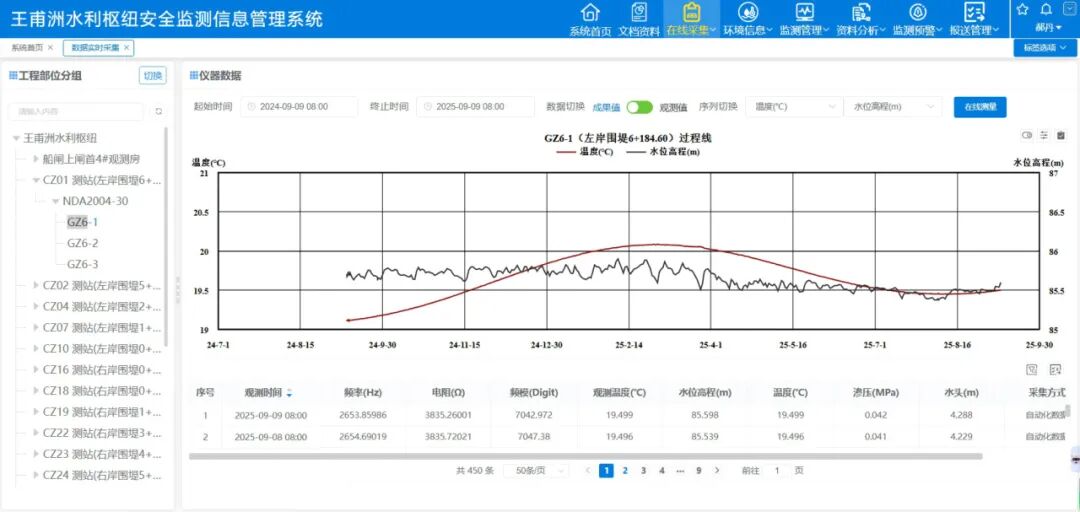Sort by 观测时间 column sort arrows
This screenshot has height=512, width=1080.
tap(289, 393)
